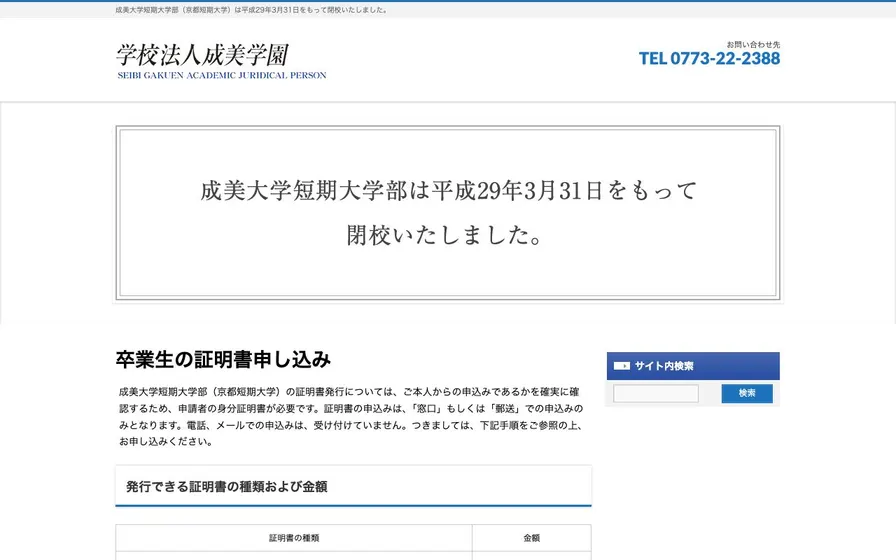Click the table header 証明書の種類

[x=294, y=538]
